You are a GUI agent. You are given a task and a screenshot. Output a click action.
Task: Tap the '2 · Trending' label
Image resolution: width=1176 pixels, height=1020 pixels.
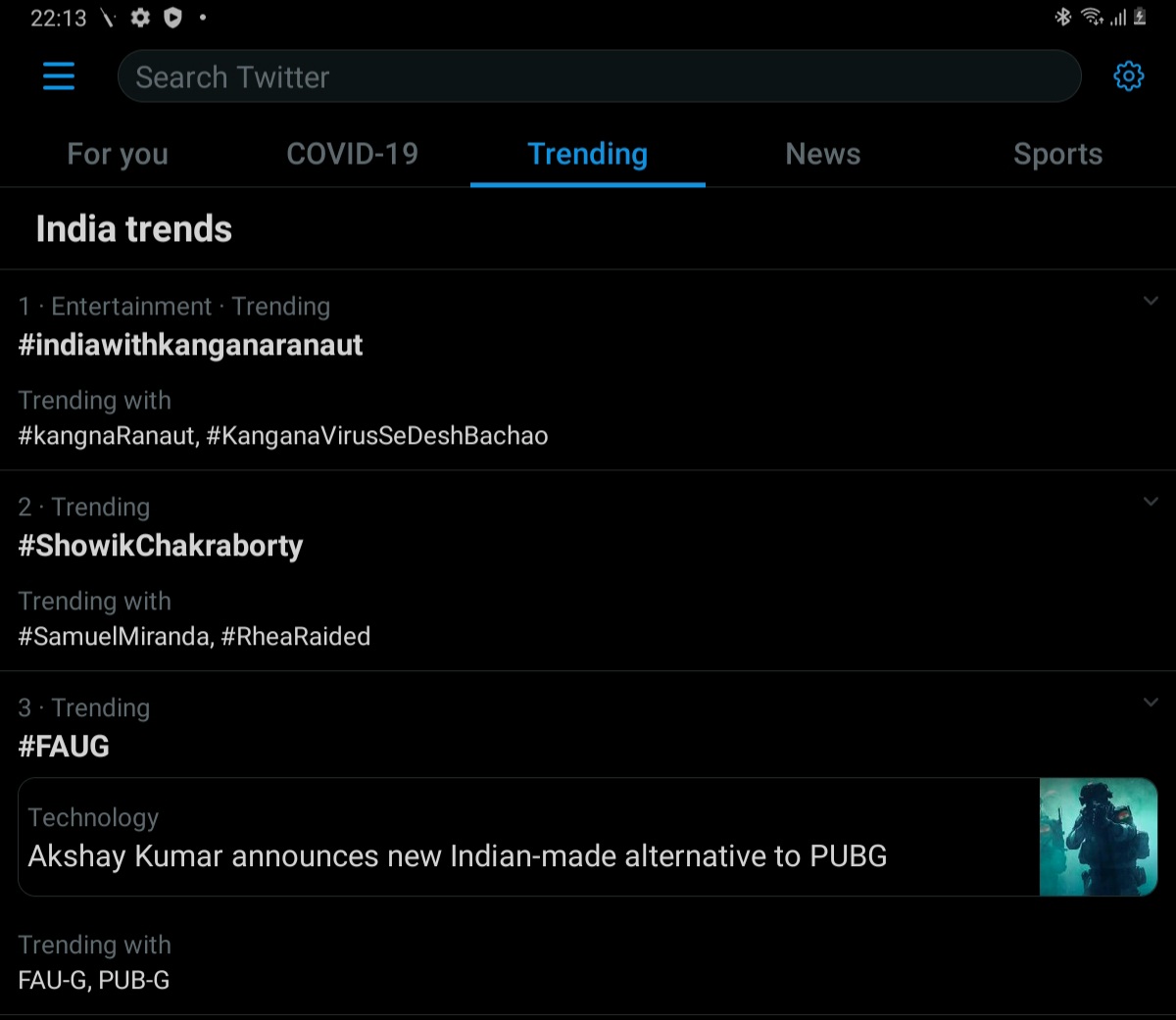click(x=84, y=508)
